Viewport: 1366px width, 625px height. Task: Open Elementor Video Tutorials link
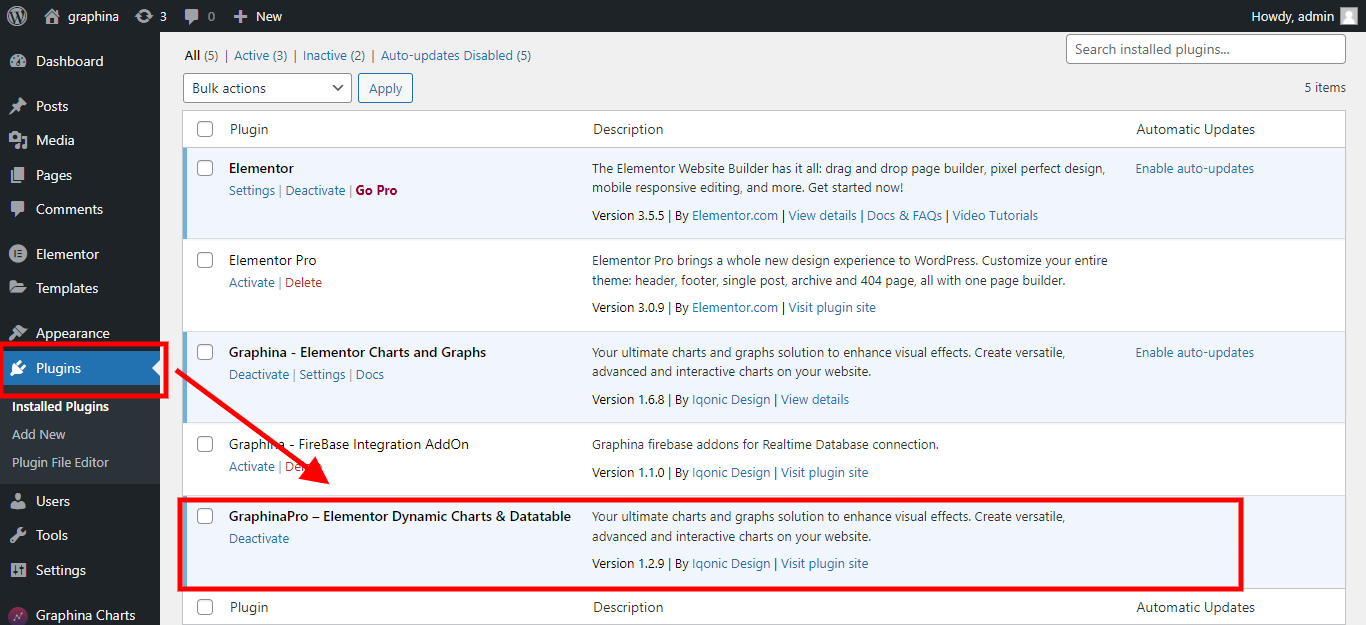(995, 216)
